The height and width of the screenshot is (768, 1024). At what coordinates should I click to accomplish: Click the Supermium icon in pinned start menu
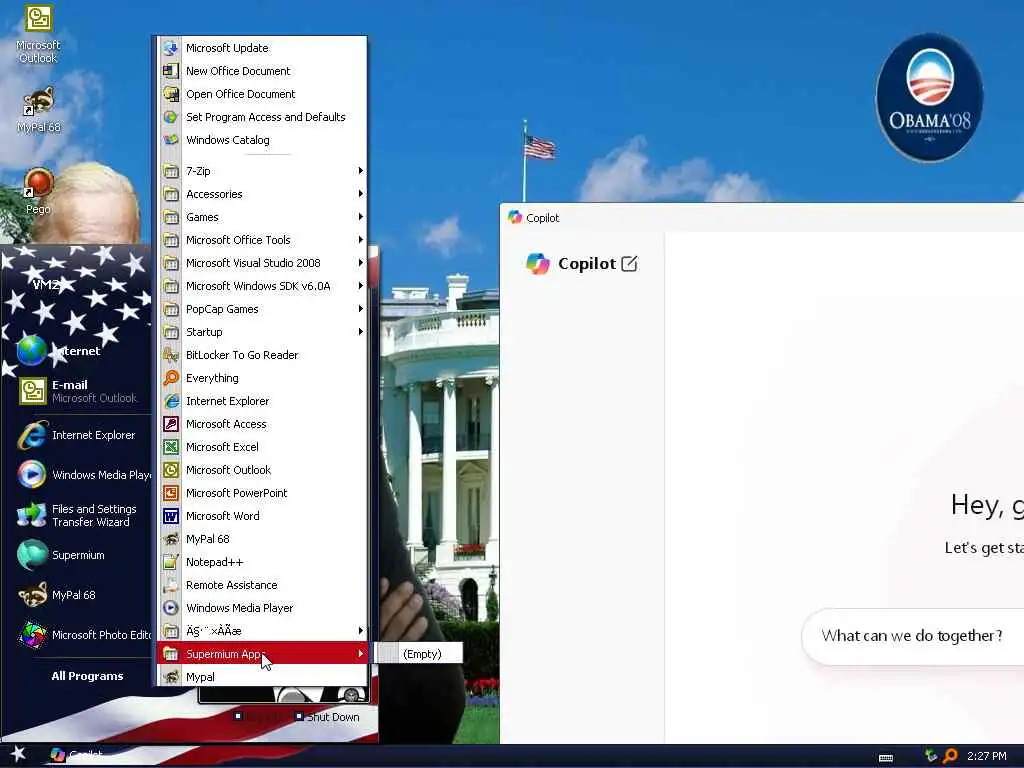point(32,555)
